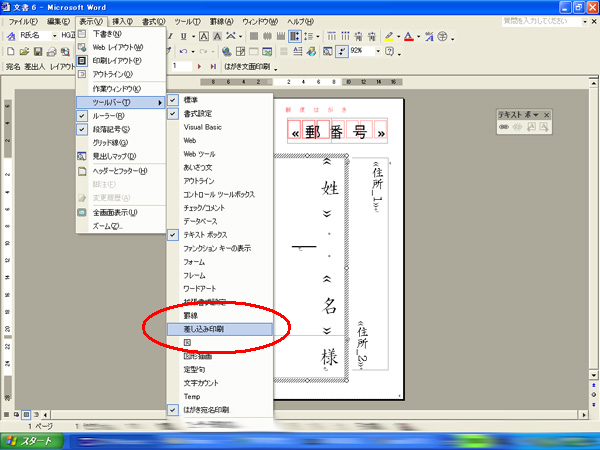Click the はがき文面印刷 button
The height and width of the screenshot is (450, 600).
pos(247,67)
